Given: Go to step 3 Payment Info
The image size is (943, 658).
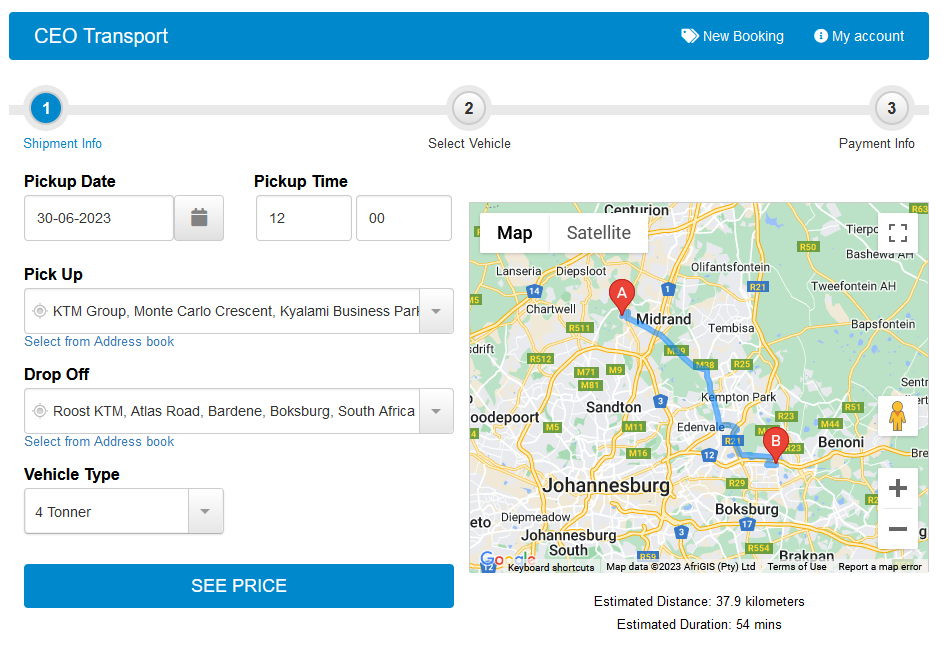Looking at the screenshot, I should 891,109.
